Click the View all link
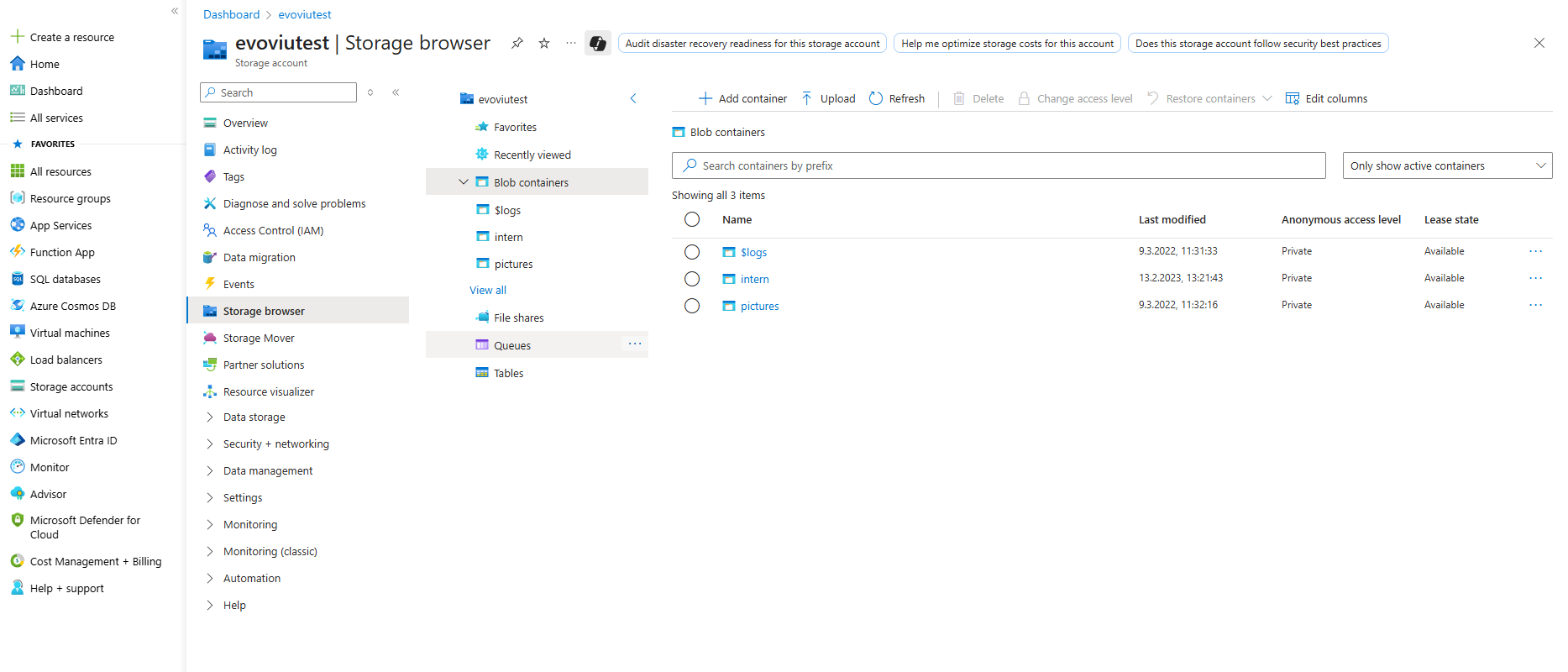The image size is (1568, 672). pyautogui.click(x=488, y=290)
